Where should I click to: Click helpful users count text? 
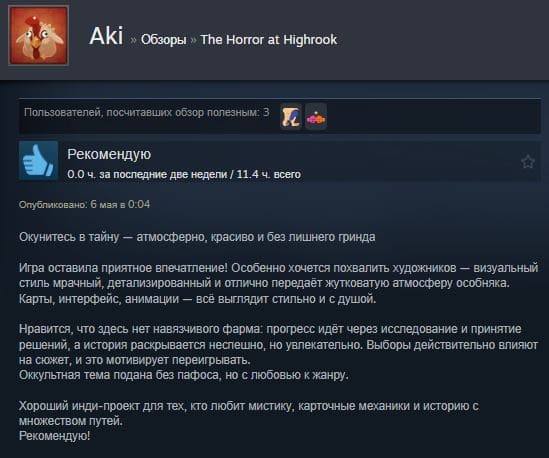pos(147,112)
